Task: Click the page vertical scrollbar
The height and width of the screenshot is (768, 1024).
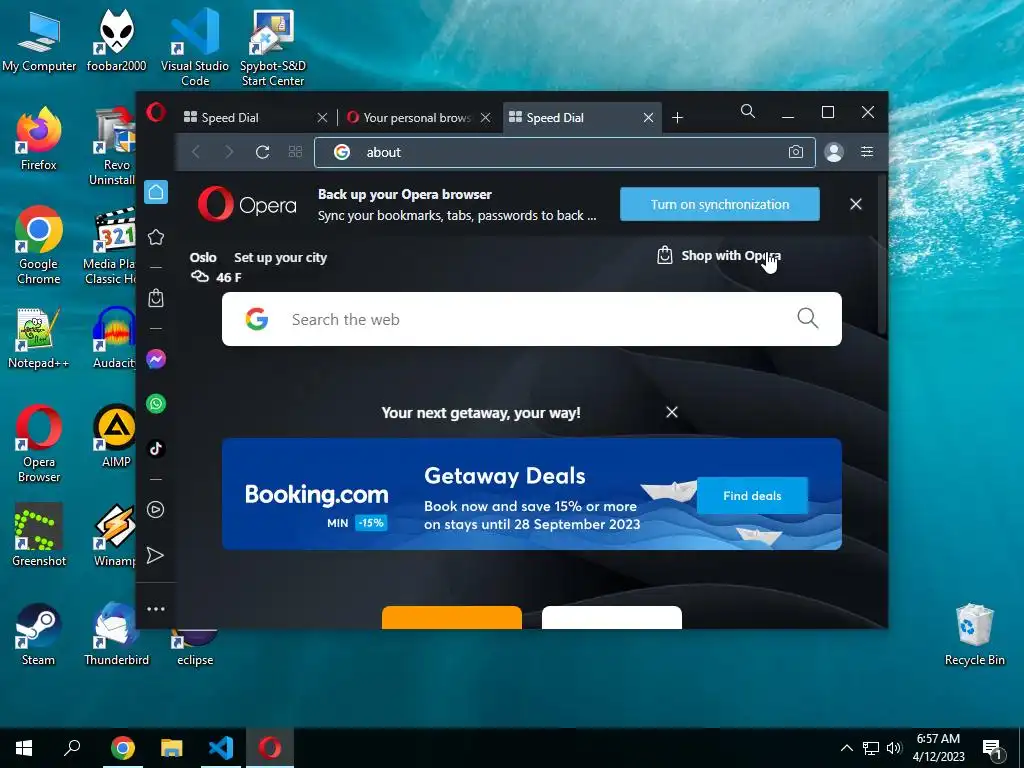Action: 882,255
